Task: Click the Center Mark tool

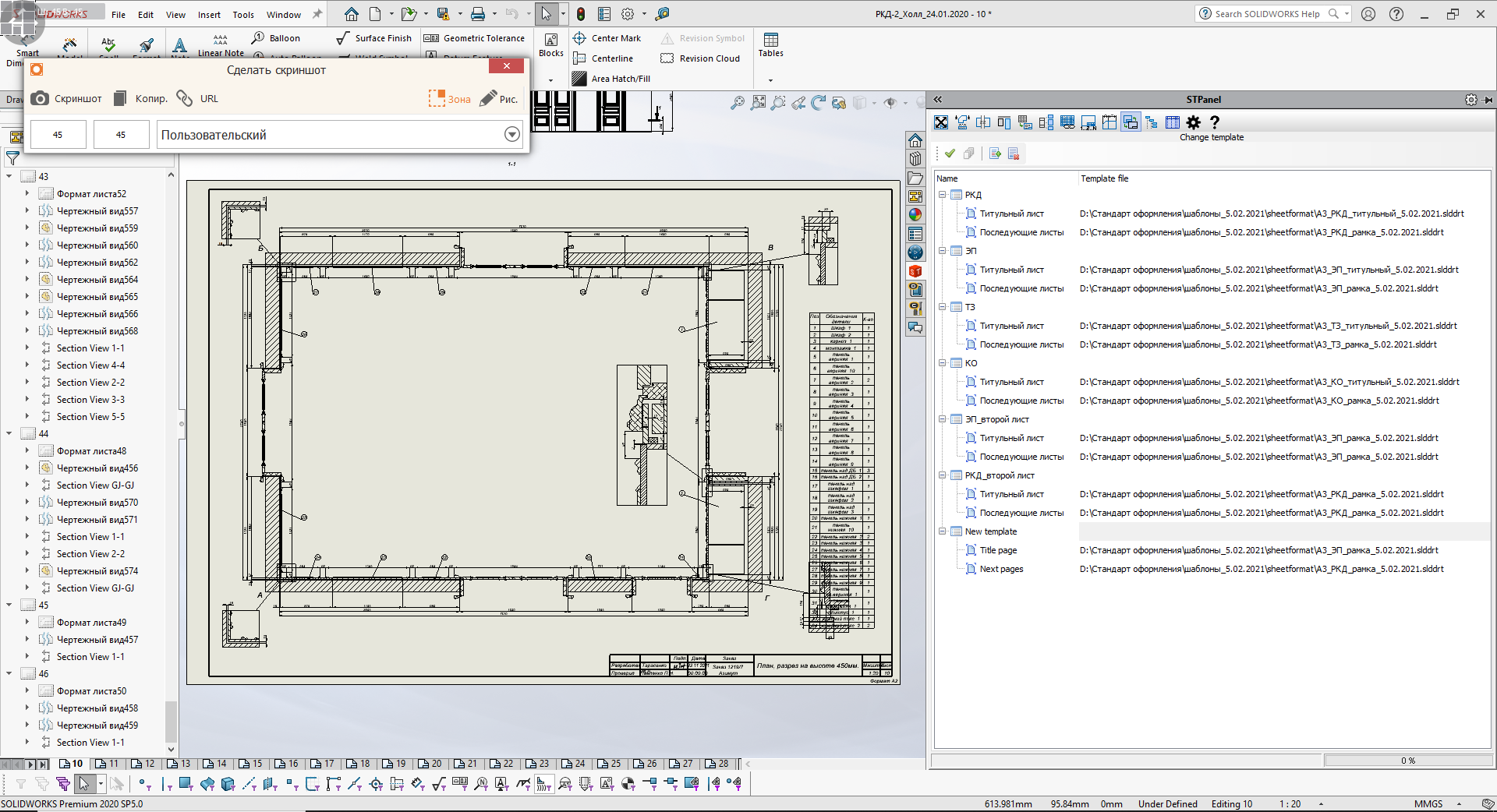Action: click(x=607, y=38)
